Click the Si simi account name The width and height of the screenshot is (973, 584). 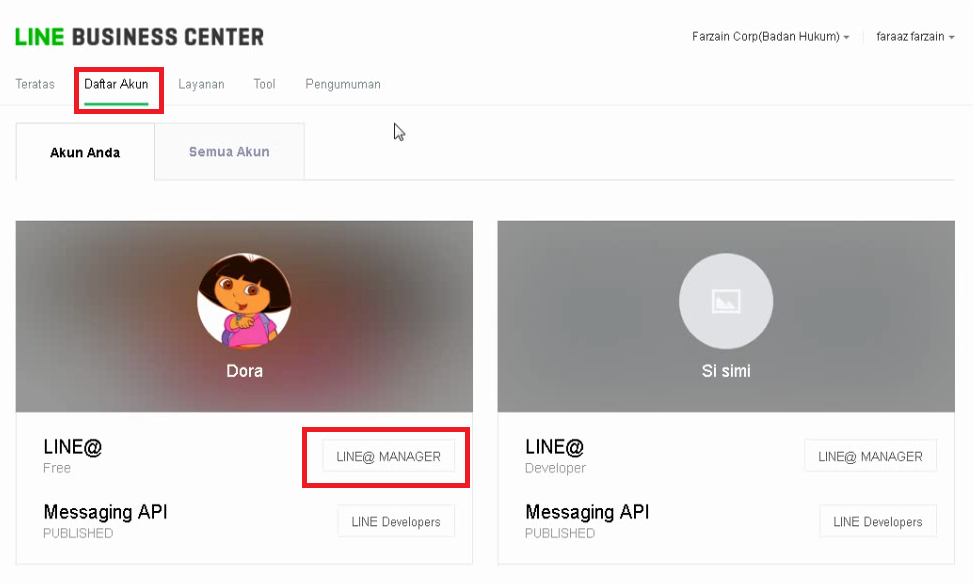(726, 371)
